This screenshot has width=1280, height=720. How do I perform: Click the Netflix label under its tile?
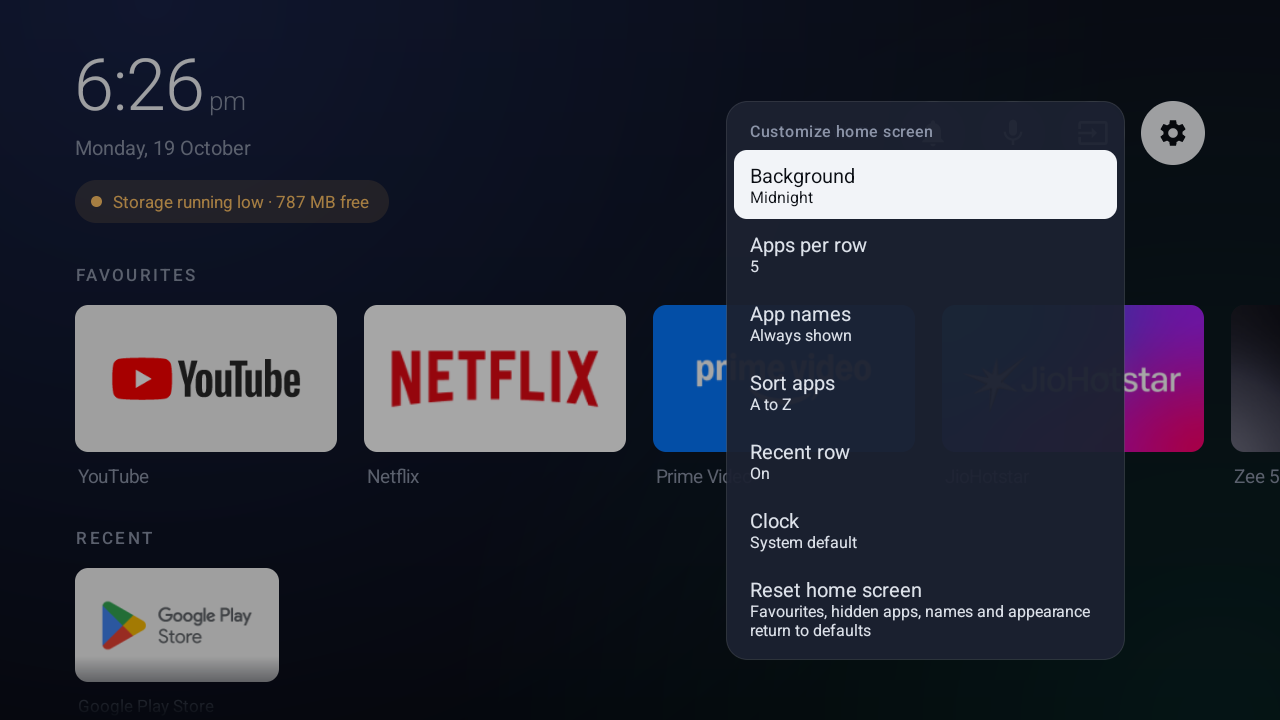click(393, 477)
